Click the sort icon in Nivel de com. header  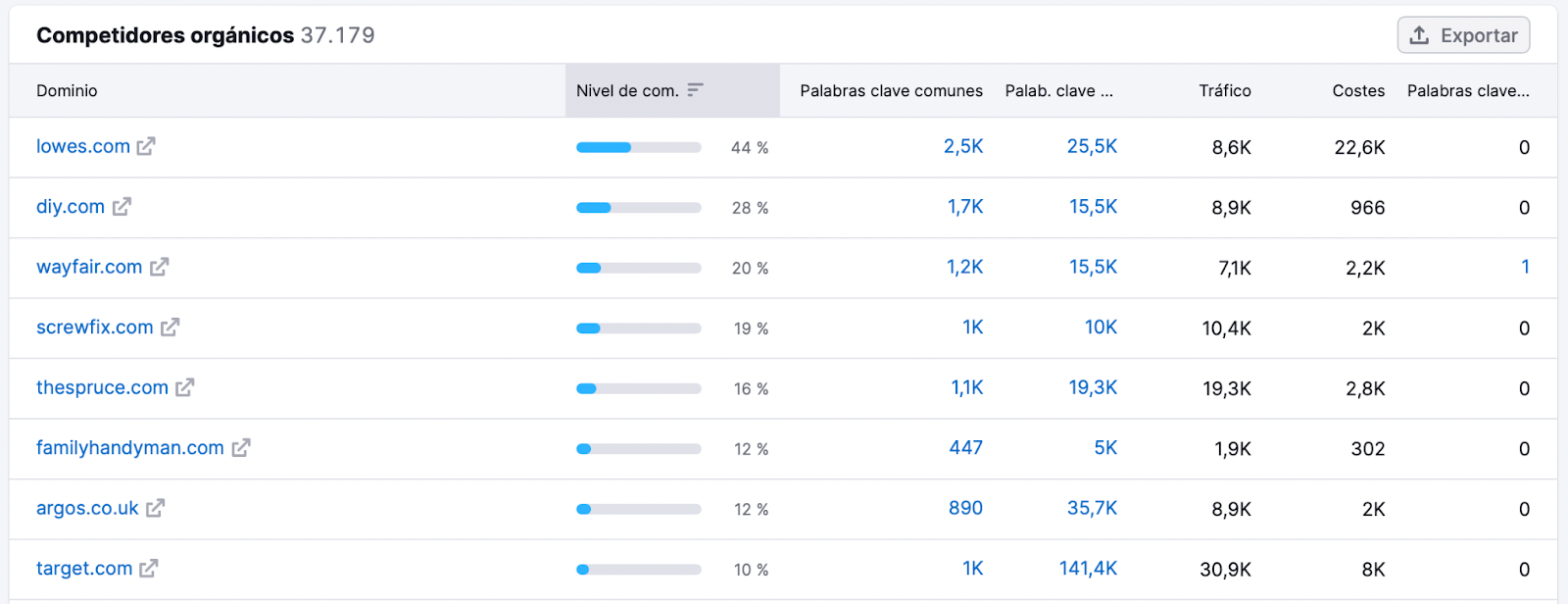coord(695,90)
